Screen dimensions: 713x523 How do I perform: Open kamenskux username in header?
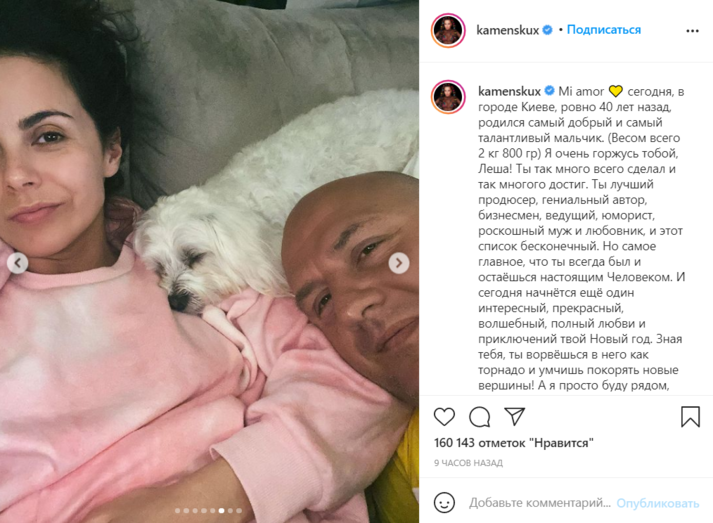click(507, 30)
